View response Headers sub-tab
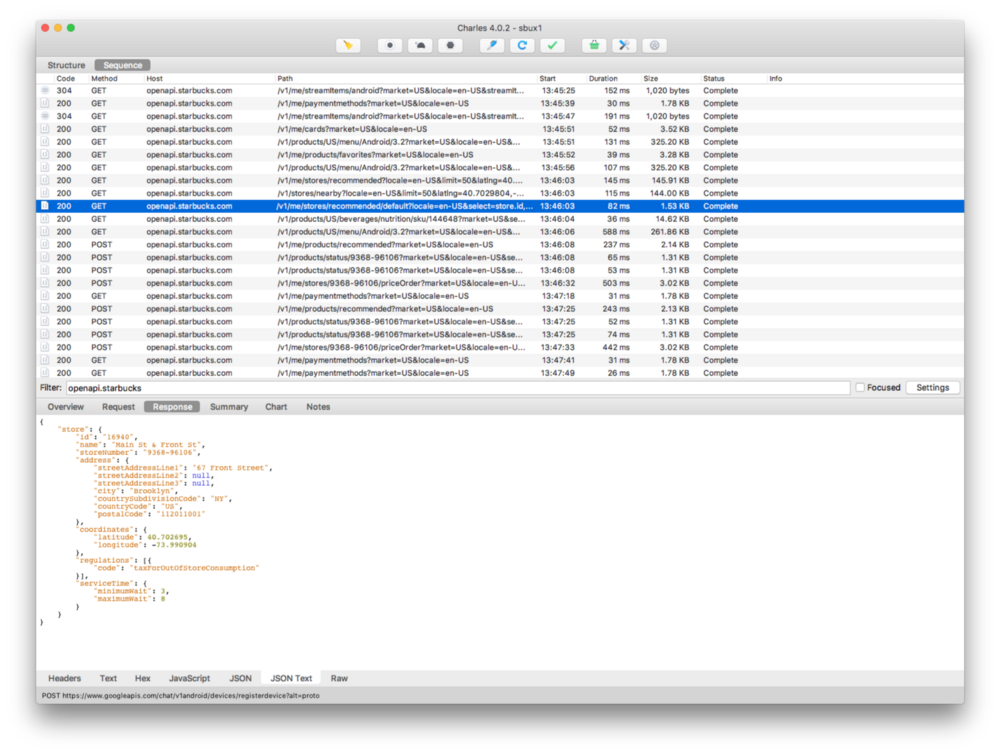Image resolution: width=1000 pixels, height=755 pixels. pyautogui.click(x=64, y=678)
